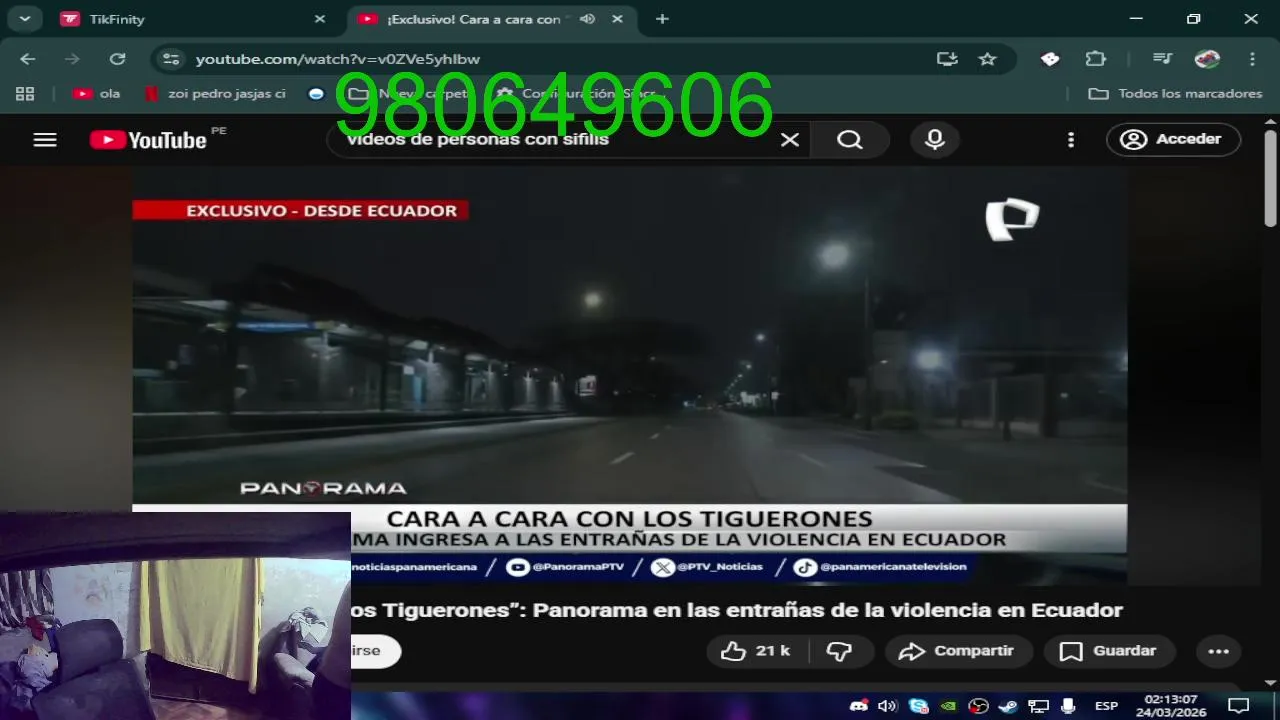Click the Acceder sign-in button
The image size is (1280, 720).
click(x=1173, y=139)
